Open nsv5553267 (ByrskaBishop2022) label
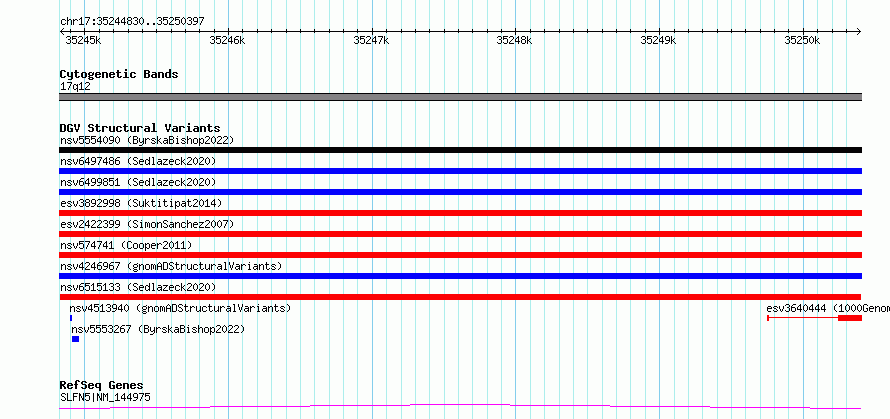 [158, 329]
